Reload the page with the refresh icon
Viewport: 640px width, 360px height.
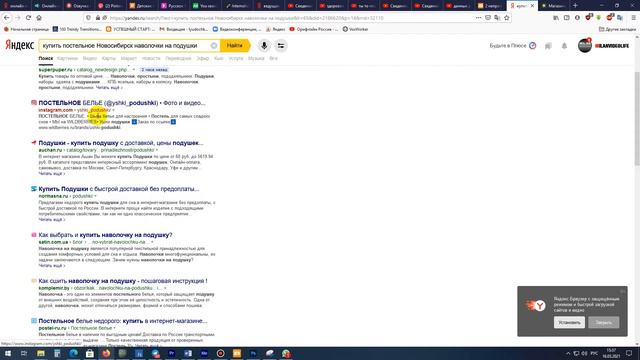(28, 18)
